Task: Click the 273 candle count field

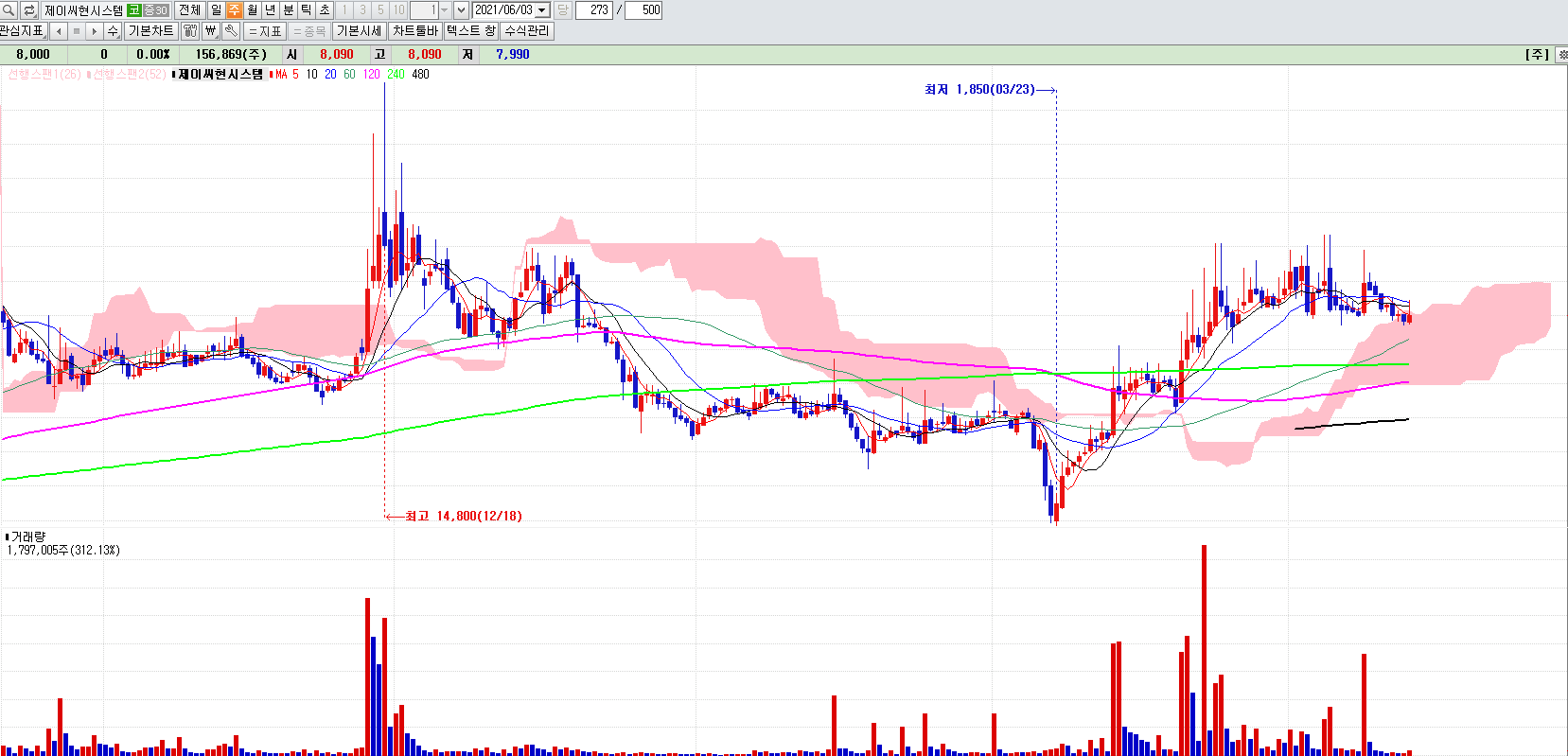Action: coord(594,9)
